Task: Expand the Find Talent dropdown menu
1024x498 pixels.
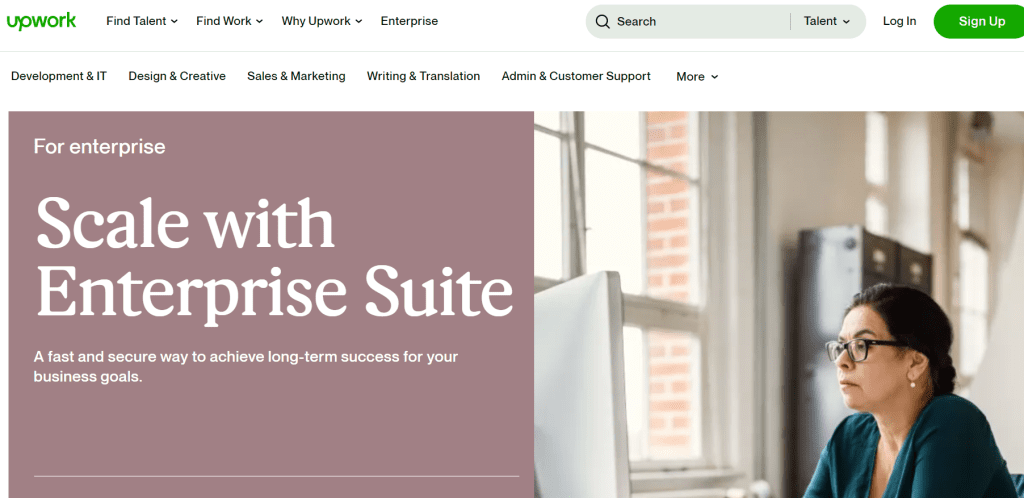Action: tap(142, 21)
